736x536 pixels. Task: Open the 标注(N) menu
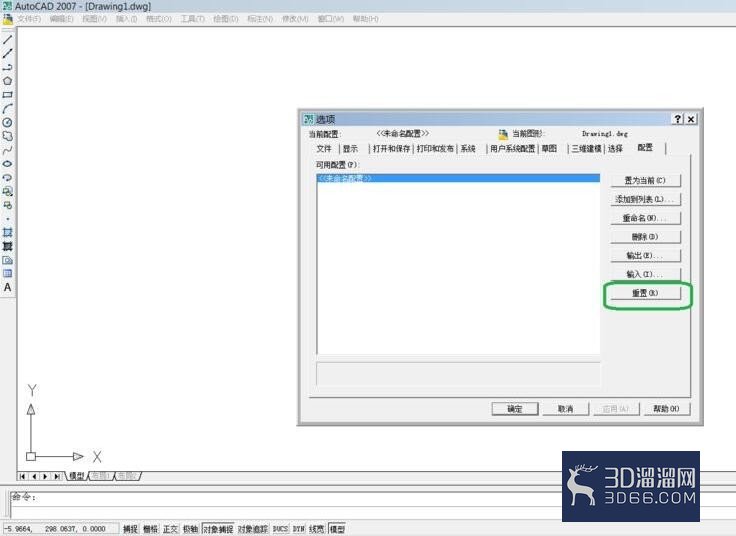(x=260, y=19)
